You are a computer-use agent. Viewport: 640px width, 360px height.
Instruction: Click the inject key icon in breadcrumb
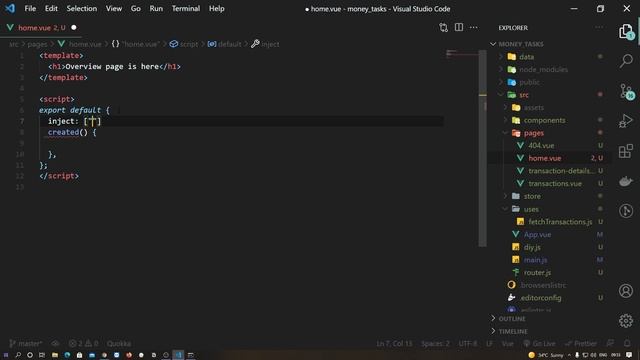tap(255, 44)
